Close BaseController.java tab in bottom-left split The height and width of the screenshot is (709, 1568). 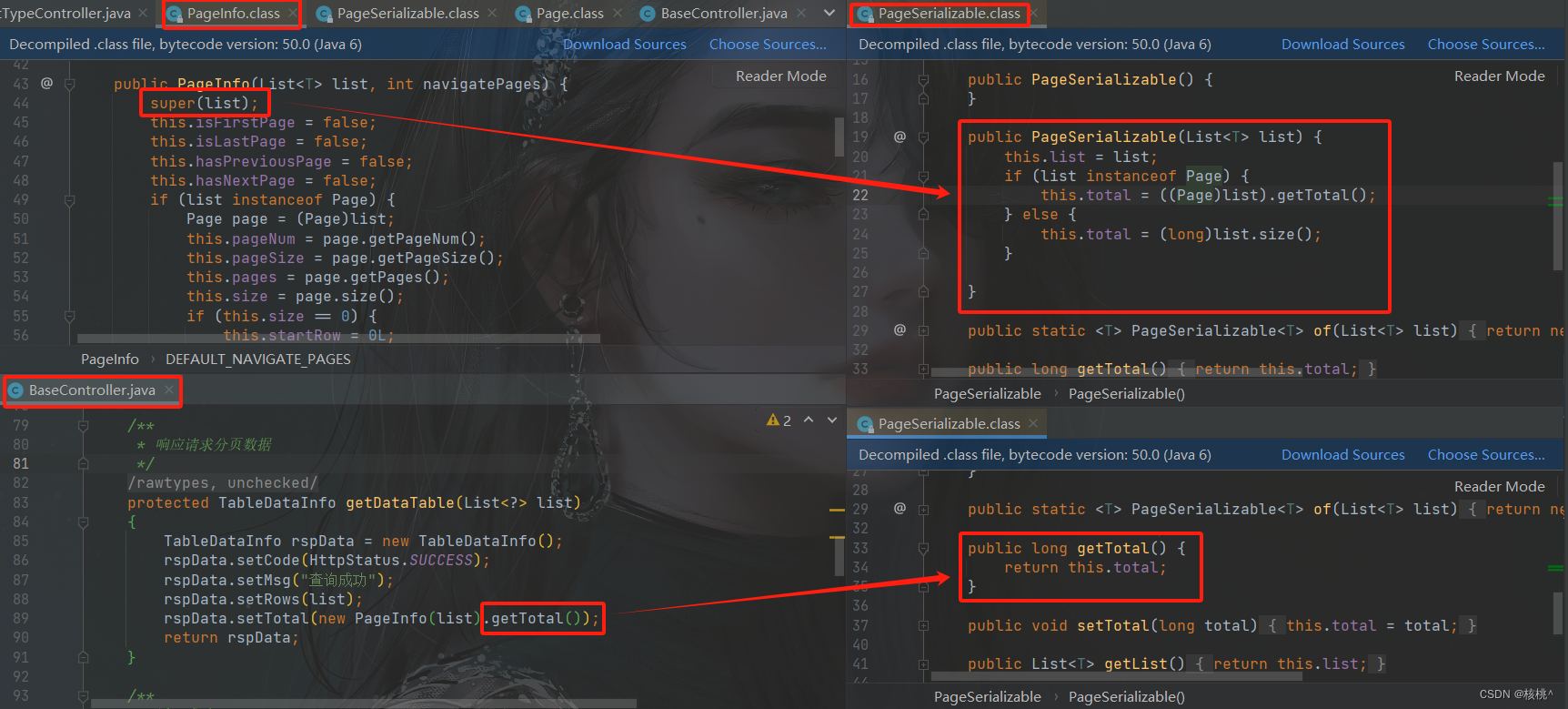169,390
